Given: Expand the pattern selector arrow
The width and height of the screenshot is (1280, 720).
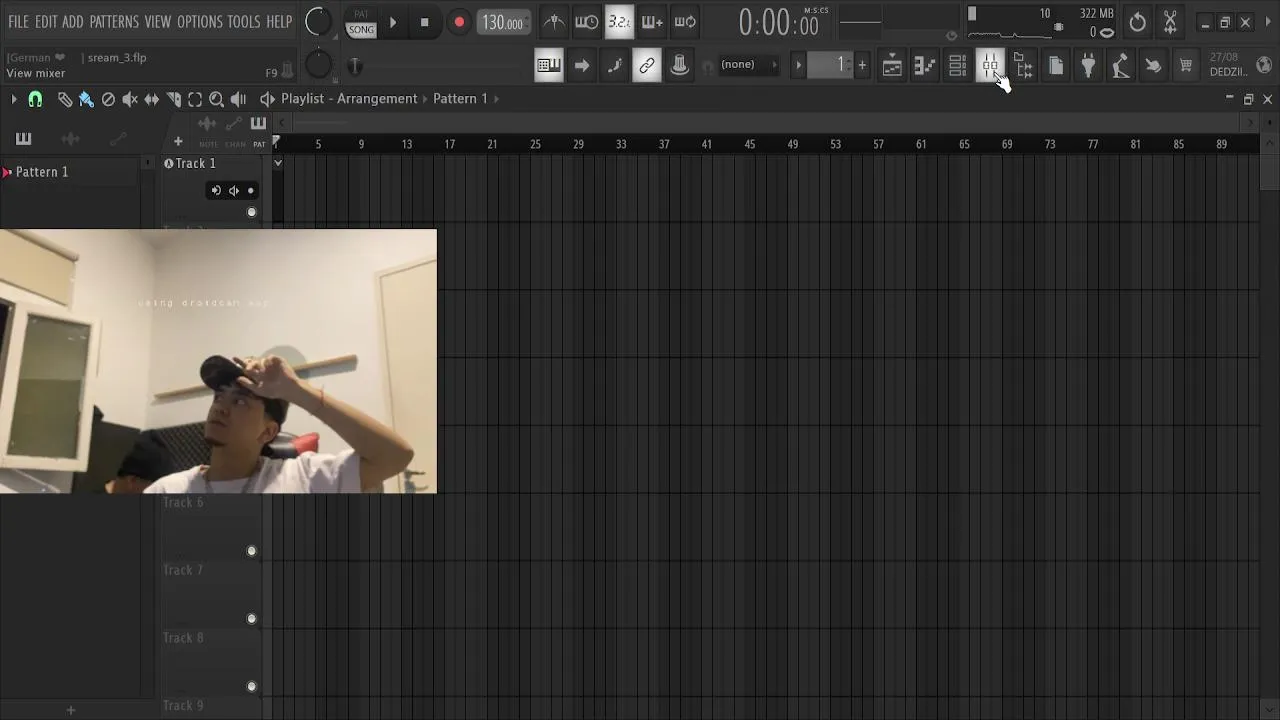Looking at the screenshot, I should (798, 66).
